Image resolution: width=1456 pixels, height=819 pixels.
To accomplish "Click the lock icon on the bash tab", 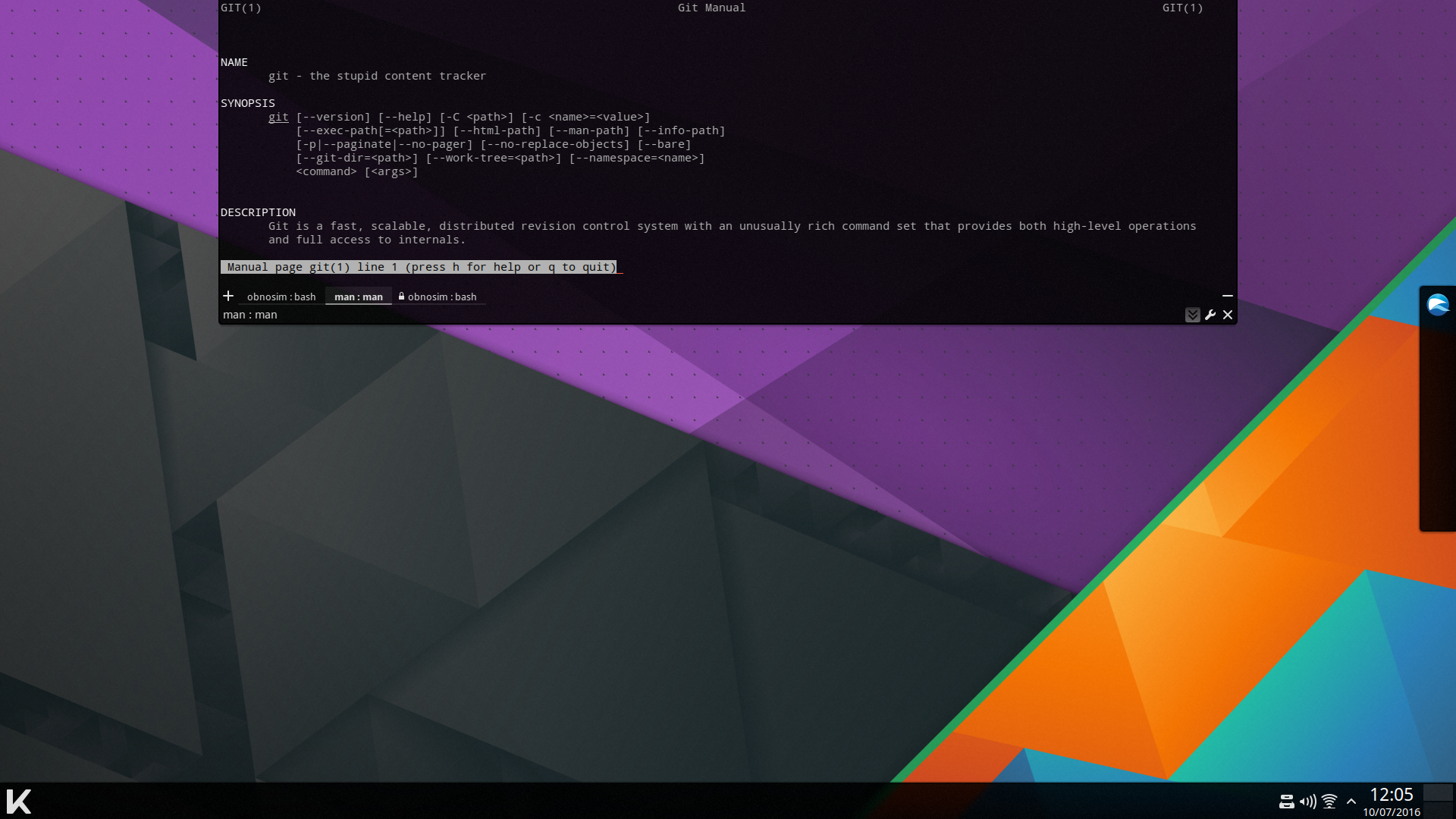I will 401,297.
